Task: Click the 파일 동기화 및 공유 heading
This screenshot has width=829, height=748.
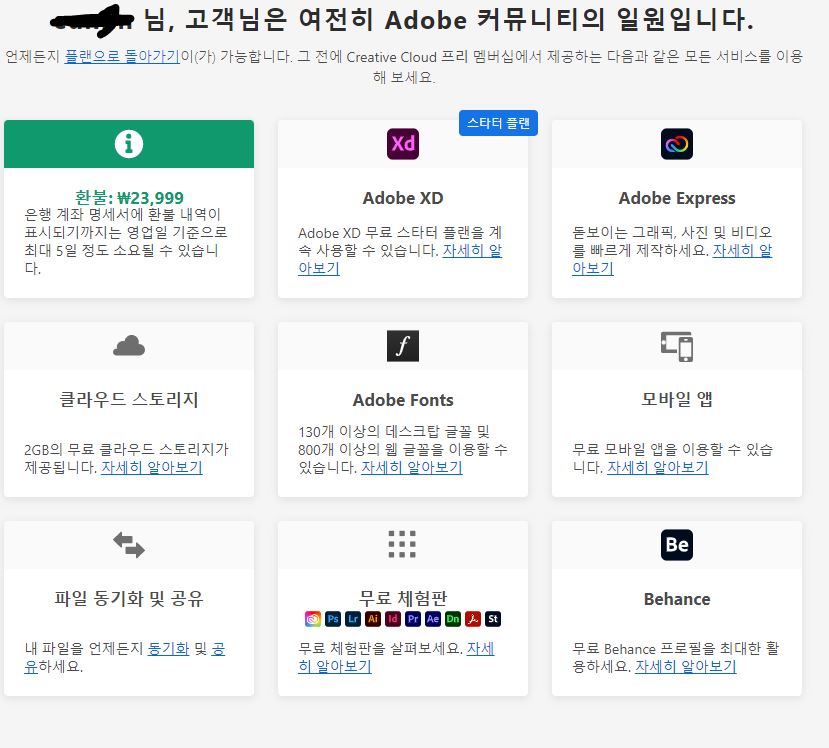Action: [128, 598]
